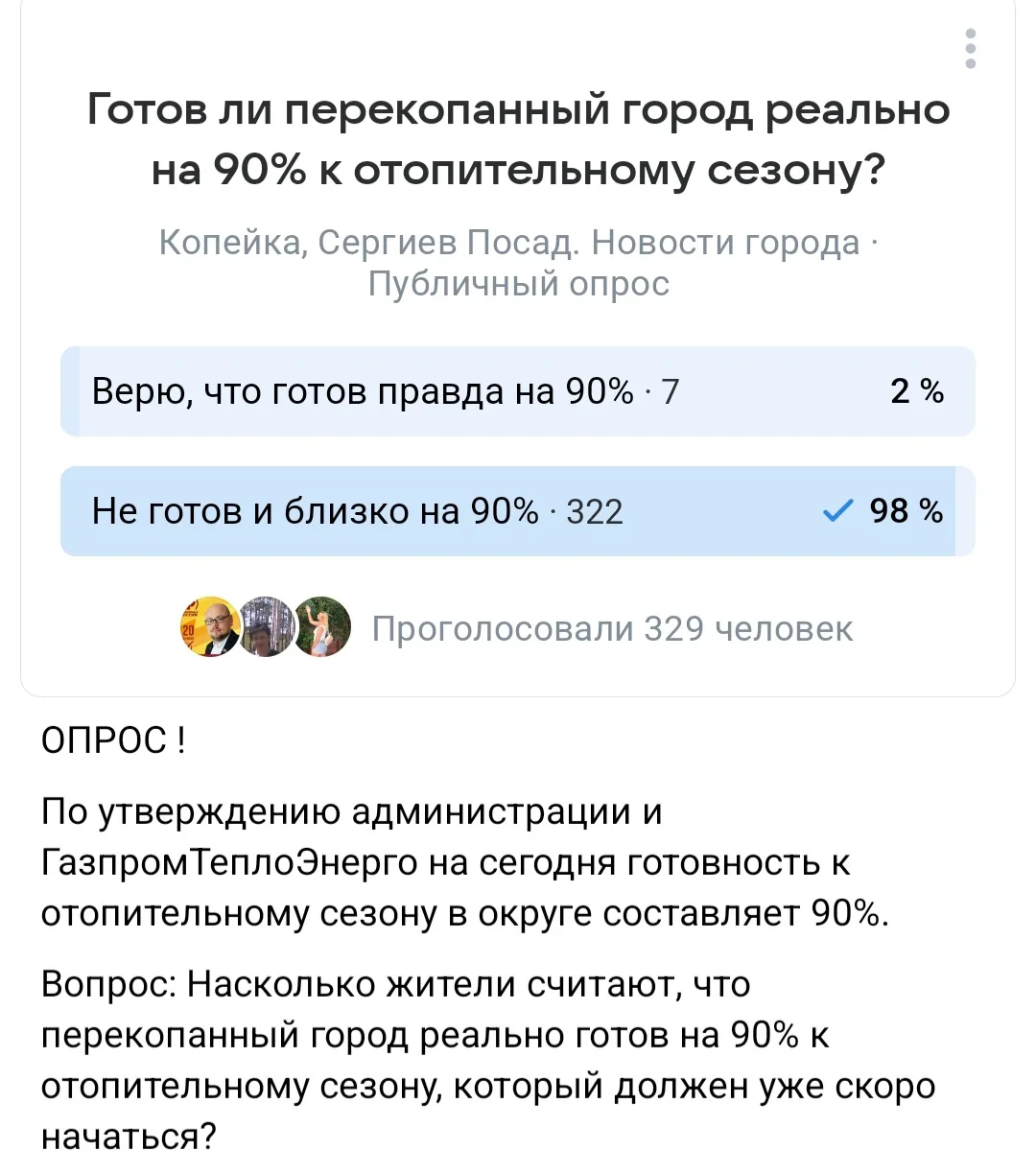The image size is (1036, 1174).
Task: Click the 2 % result value
Action: (917, 391)
